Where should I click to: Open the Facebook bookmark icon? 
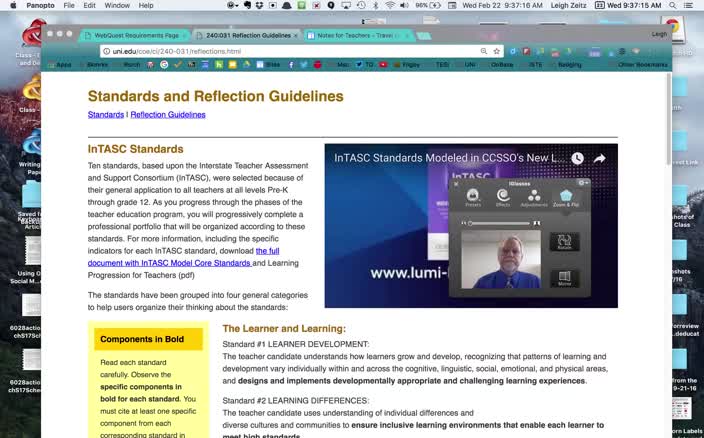pos(291,65)
